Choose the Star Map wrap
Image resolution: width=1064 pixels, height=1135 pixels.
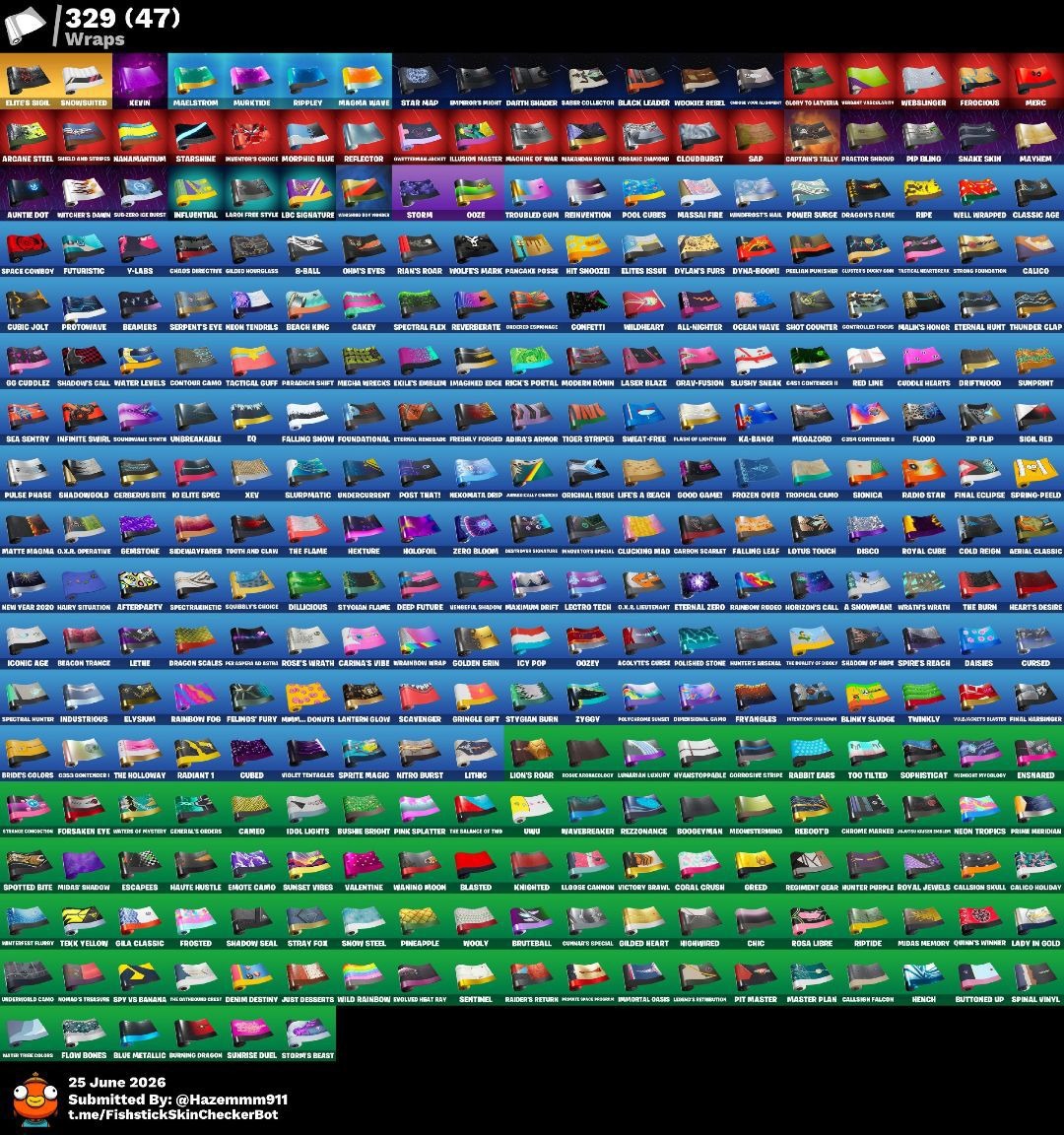click(x=420, y=81)
